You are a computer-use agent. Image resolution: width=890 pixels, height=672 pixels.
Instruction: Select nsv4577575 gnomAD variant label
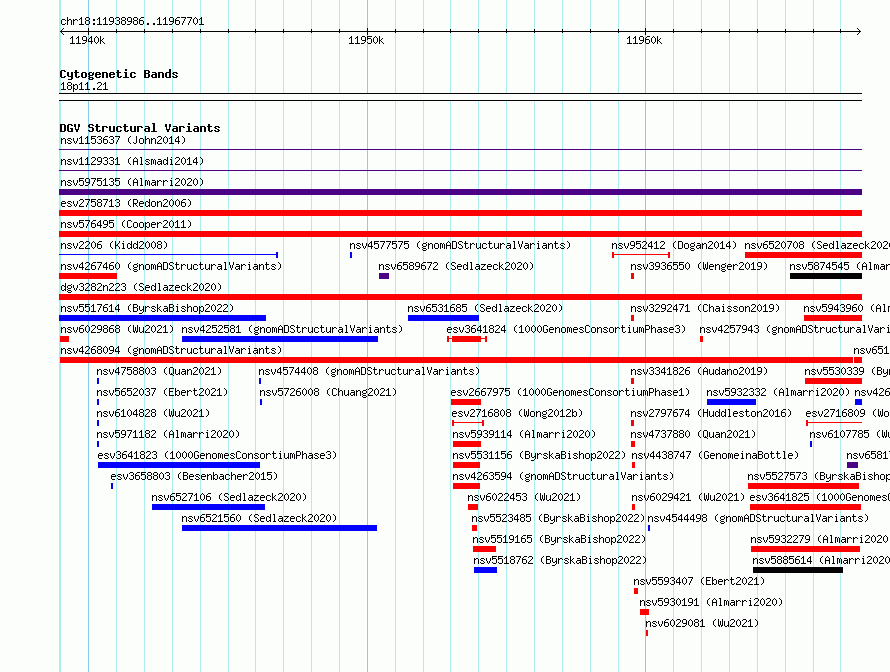pyautogui.click(x=460, y=245)
